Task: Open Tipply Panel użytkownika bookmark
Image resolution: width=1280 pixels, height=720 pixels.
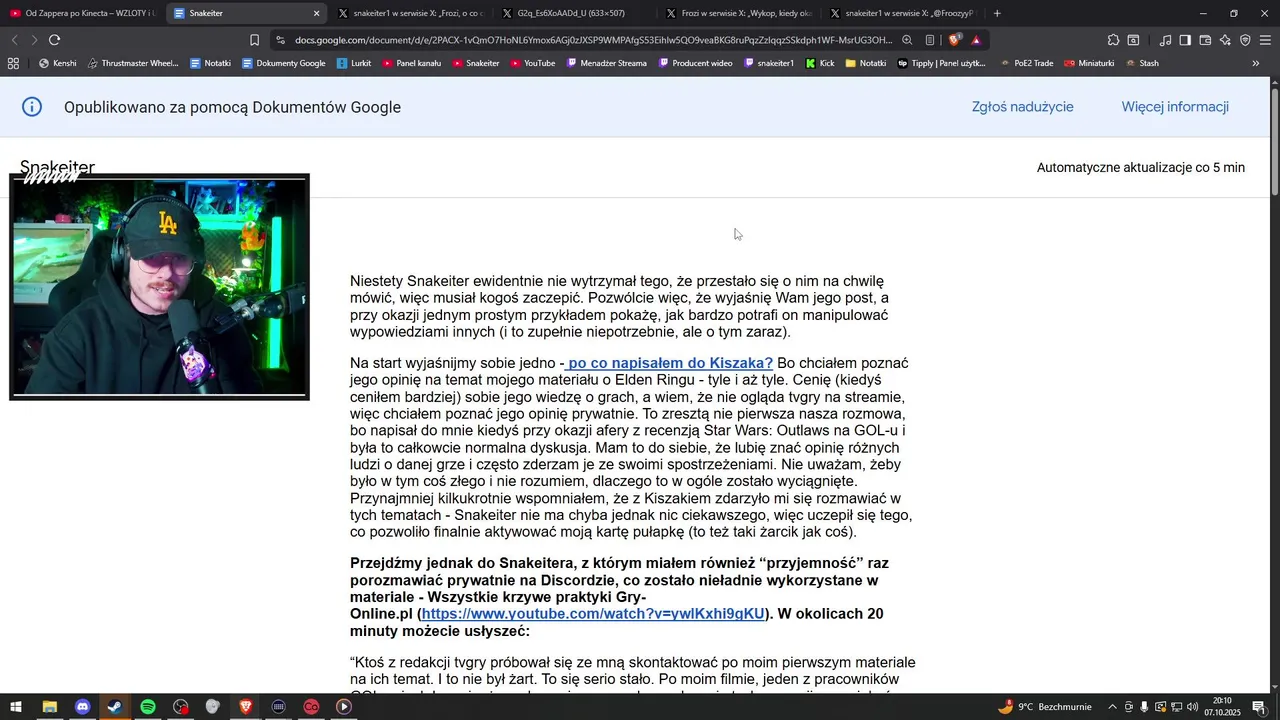Action: (941, 63)
